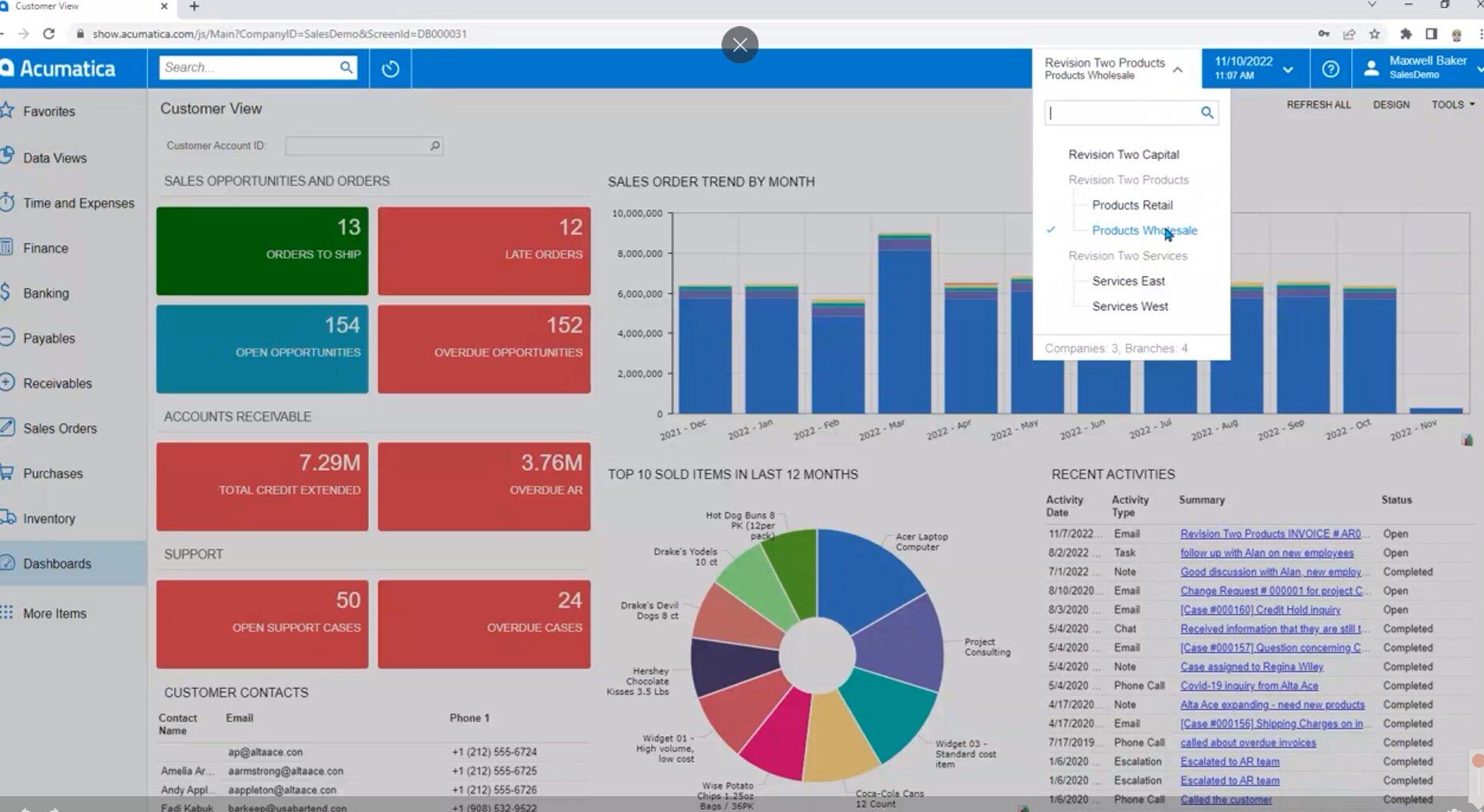The width and height of the screenshot is (1484, 812).
Task: Click the Customer Account ID lookup icon
Action: 434,146
